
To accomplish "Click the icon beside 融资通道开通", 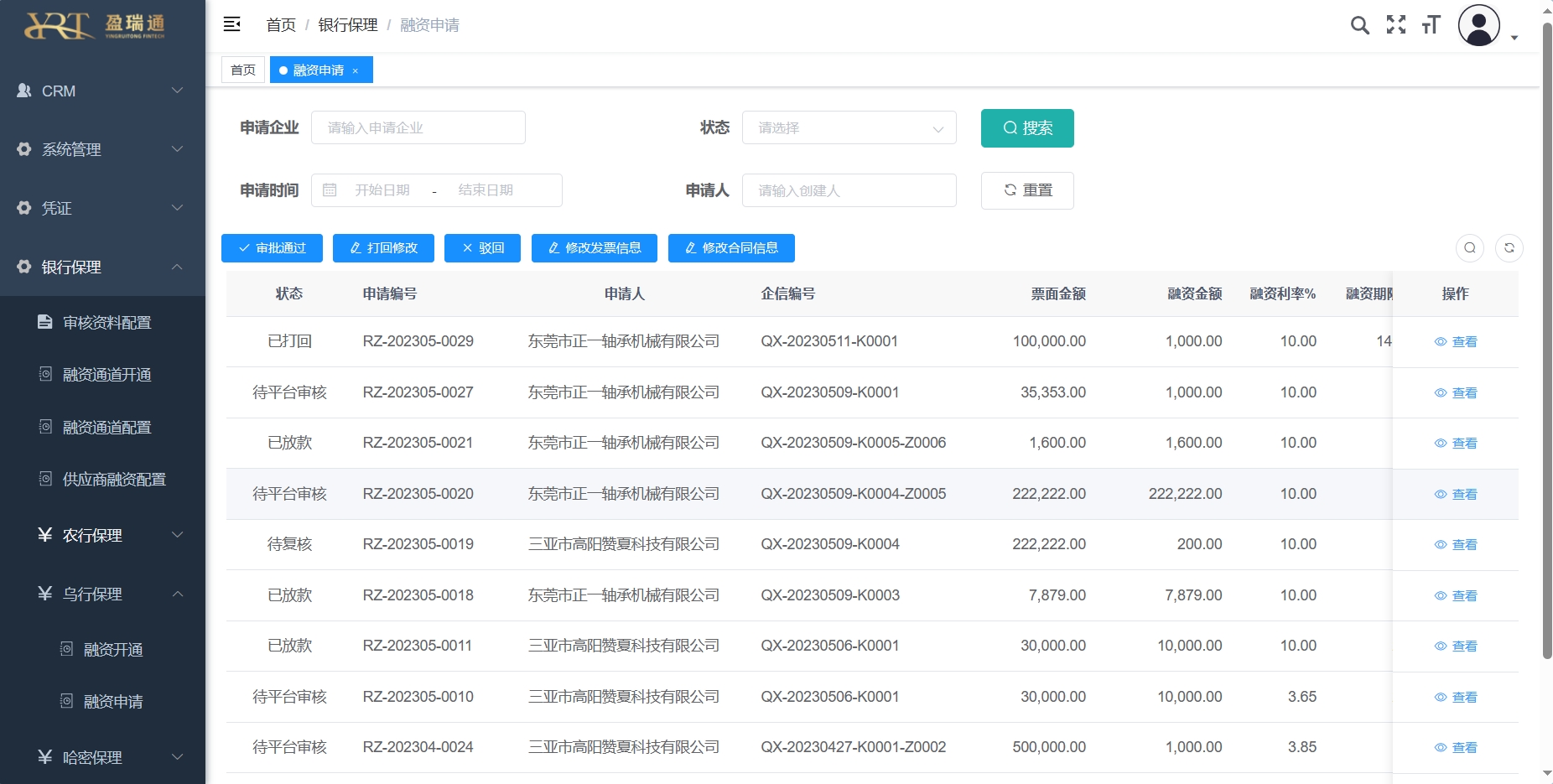I will pos(45,374).
